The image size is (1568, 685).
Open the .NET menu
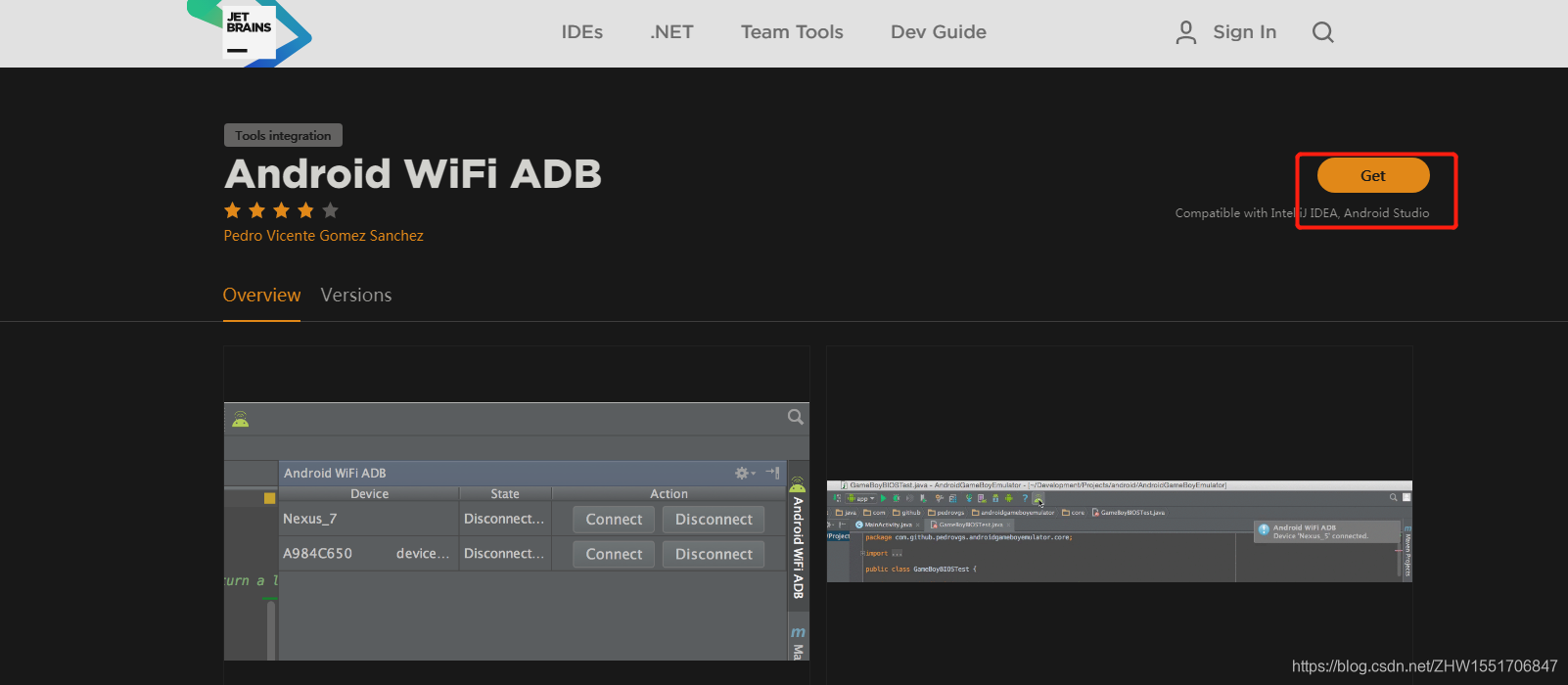pos(671,32)
